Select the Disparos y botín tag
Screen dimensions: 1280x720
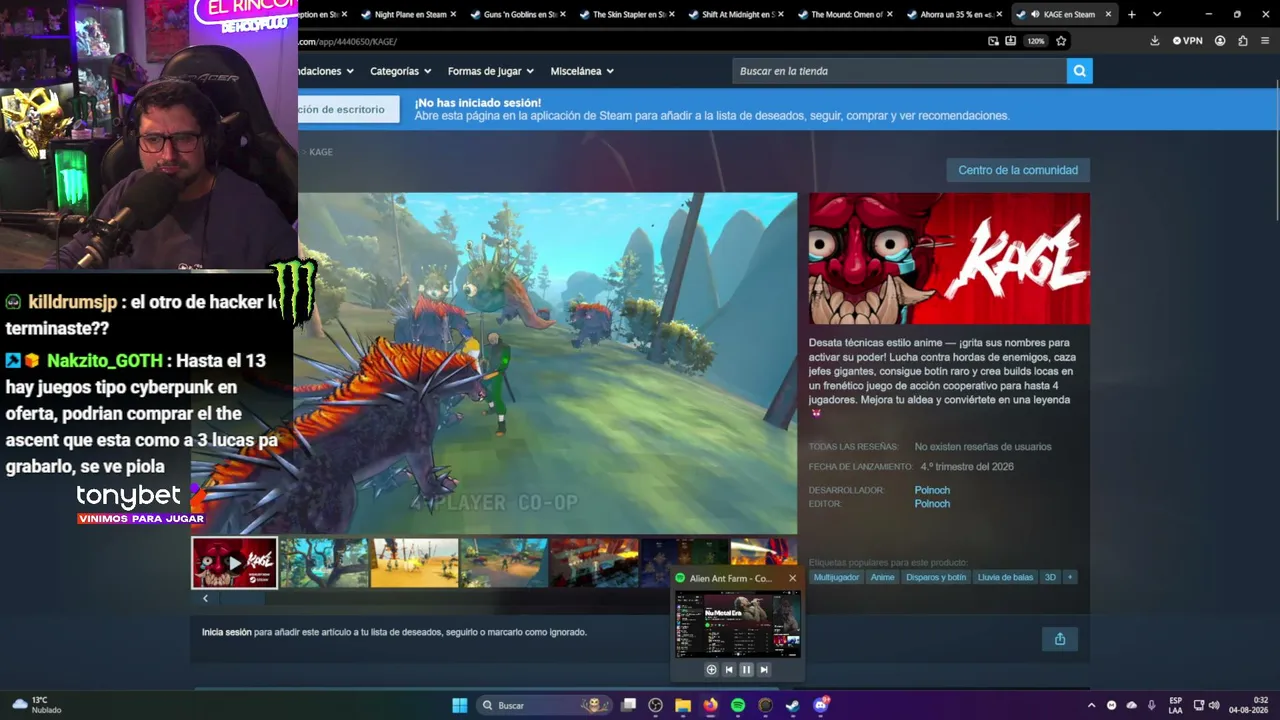[x=936, y=577]
